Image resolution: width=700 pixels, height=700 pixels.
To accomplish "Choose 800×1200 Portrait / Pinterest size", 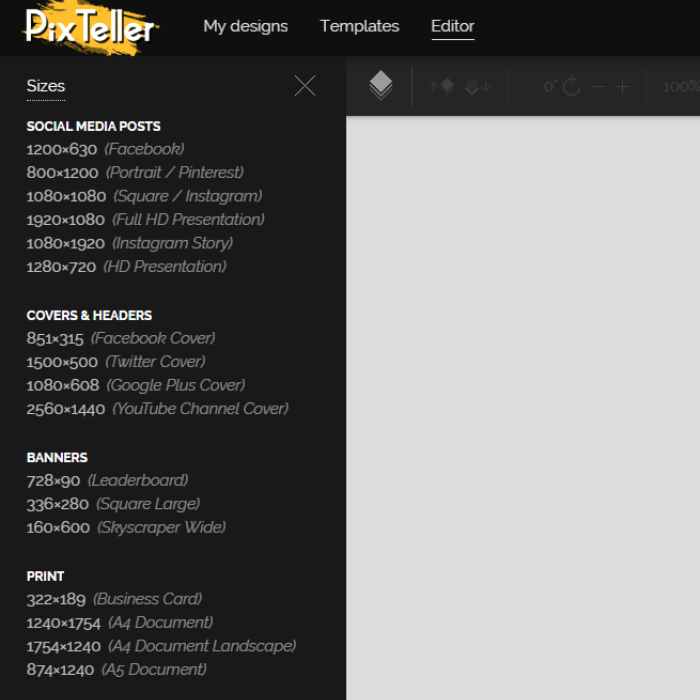I will (135, 172).
